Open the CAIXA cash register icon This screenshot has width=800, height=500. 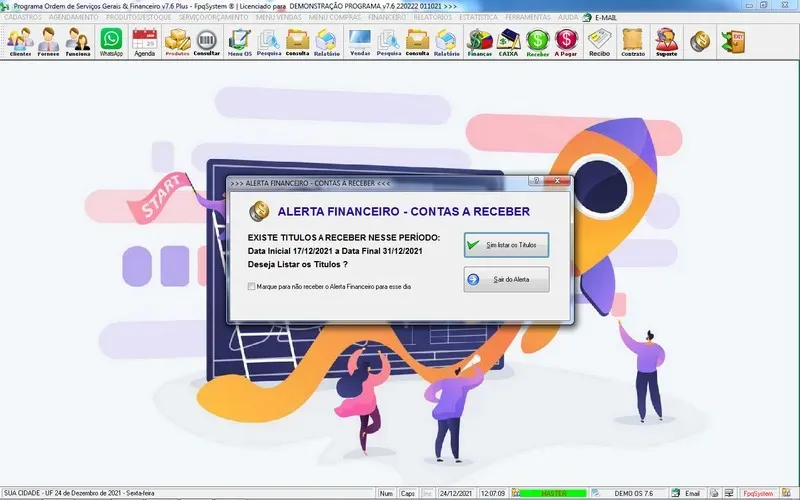pos(508,41)
